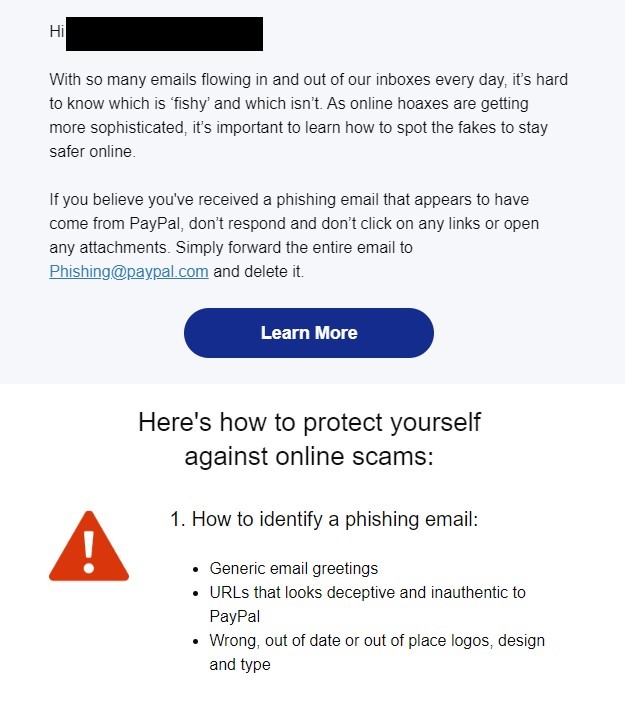Click the 'Wrong, out of date' bullet line
The image size is (625, 715).
[x=377, y=641]
